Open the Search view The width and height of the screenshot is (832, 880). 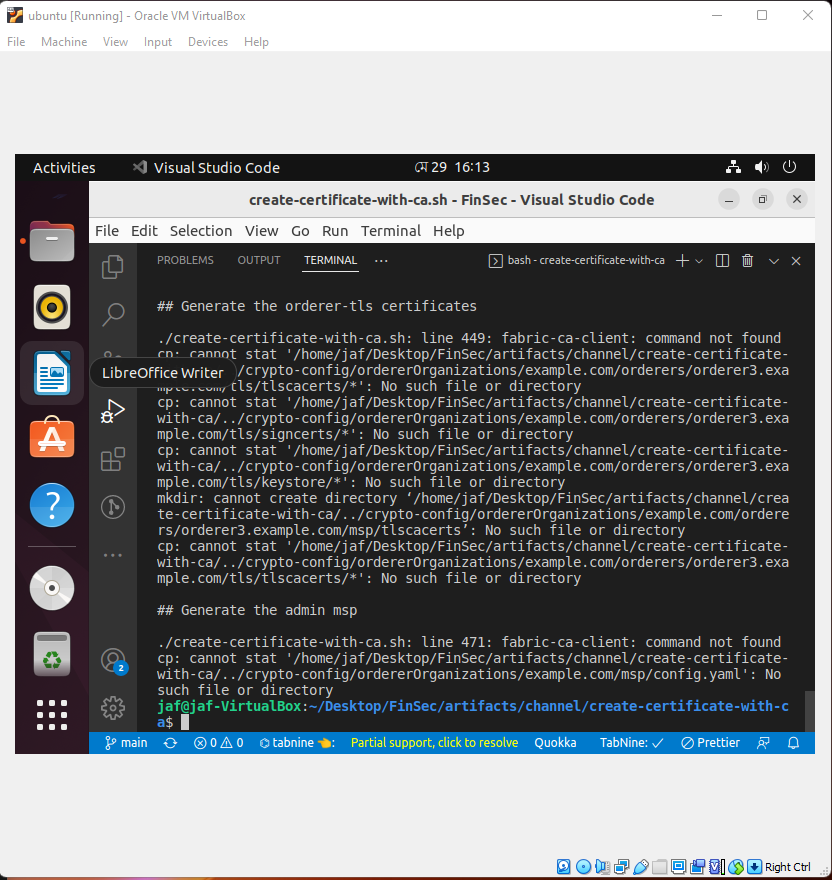pyautogui.click(x=113, y=314)
